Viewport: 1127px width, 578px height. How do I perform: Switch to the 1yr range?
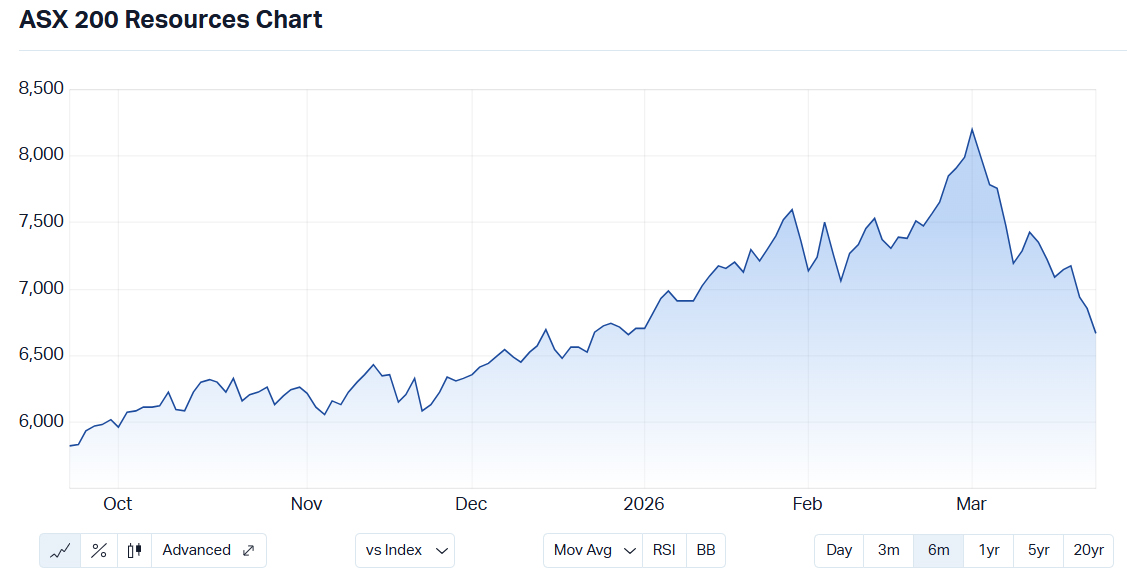point(988,550)
